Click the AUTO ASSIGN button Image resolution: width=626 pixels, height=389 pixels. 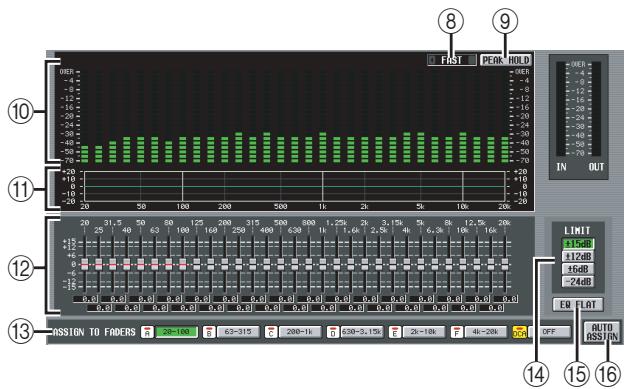pos(602,332)
